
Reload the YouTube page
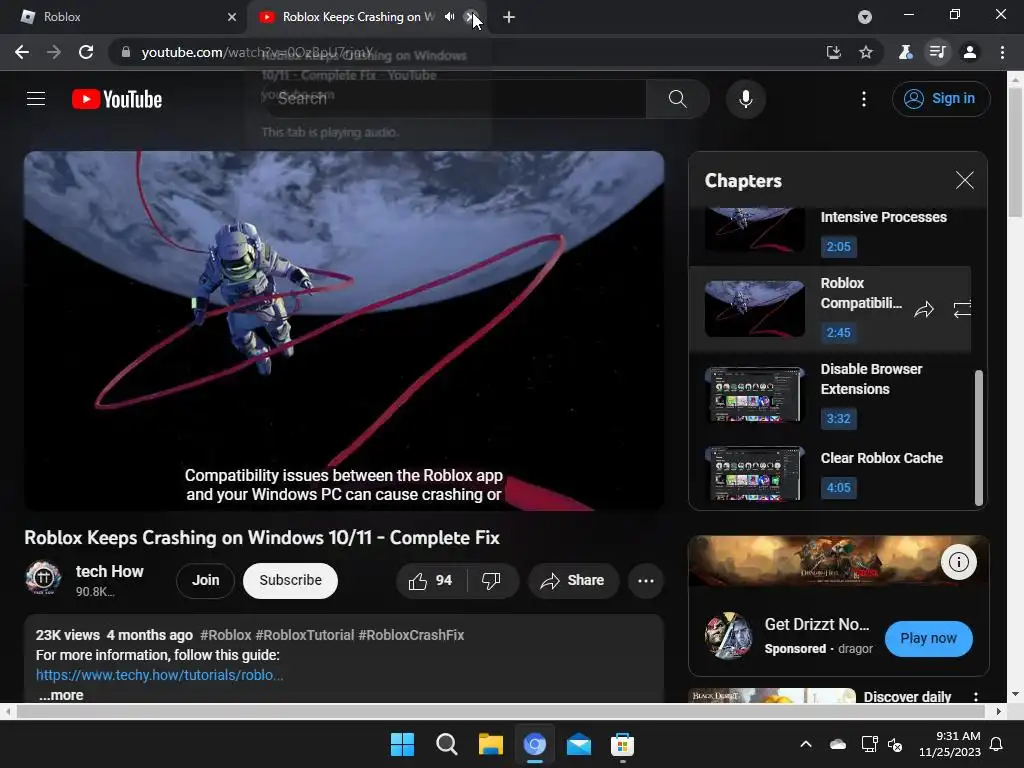coord(86,52)
